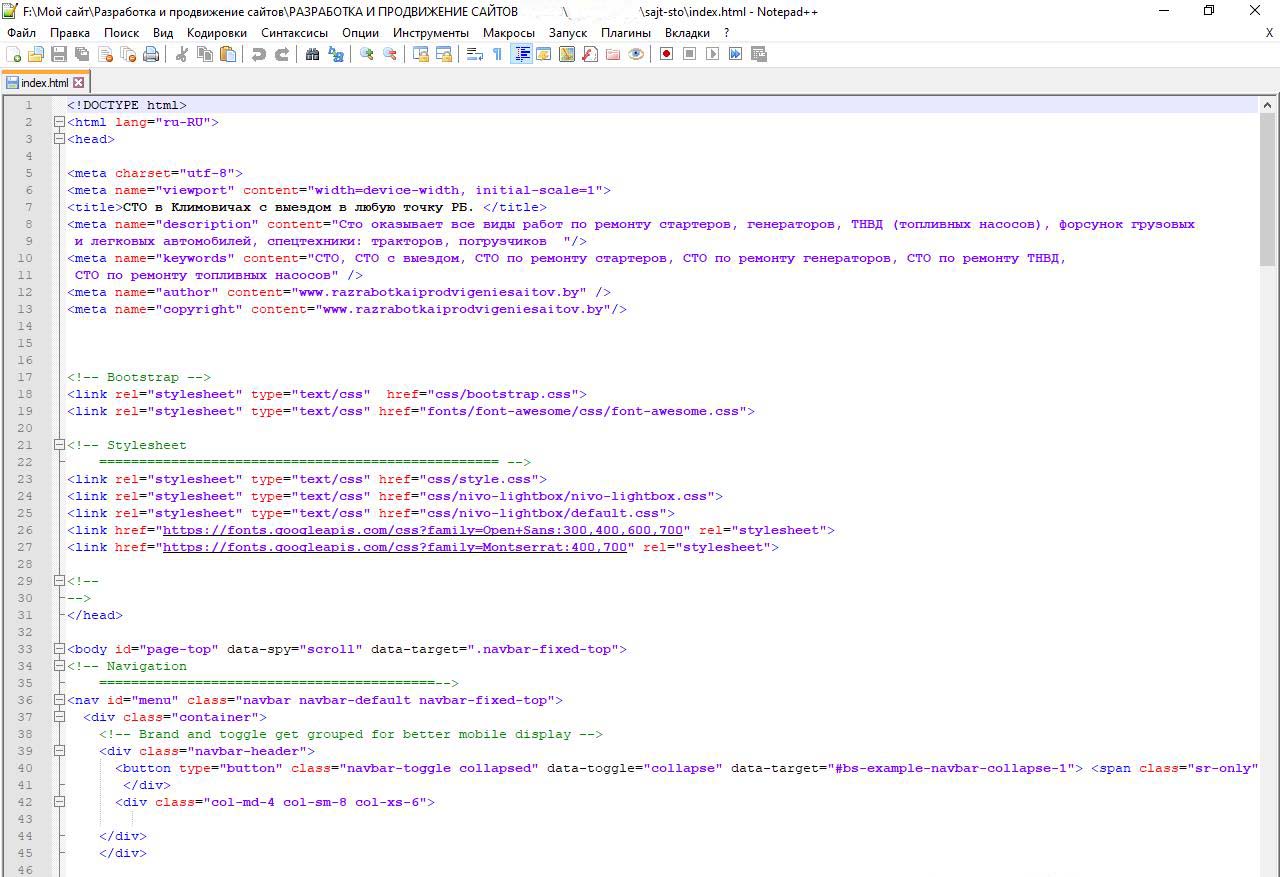The height and width of the screenshot is (877, 1280).
Task: Toggle the Indent Guide toolbar button
Action: [521, 54]
